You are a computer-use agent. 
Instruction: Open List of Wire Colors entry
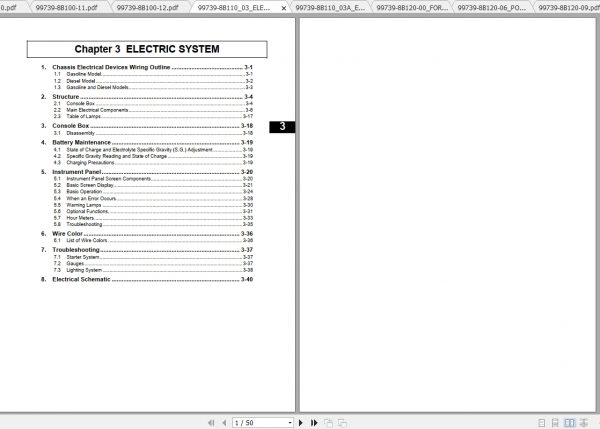[153, 241]
